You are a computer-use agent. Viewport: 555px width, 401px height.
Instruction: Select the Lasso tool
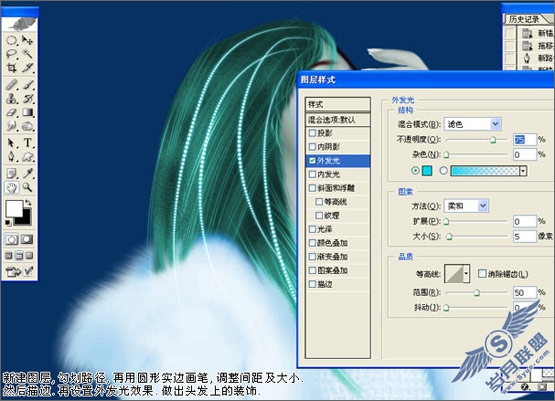point(11,54)
